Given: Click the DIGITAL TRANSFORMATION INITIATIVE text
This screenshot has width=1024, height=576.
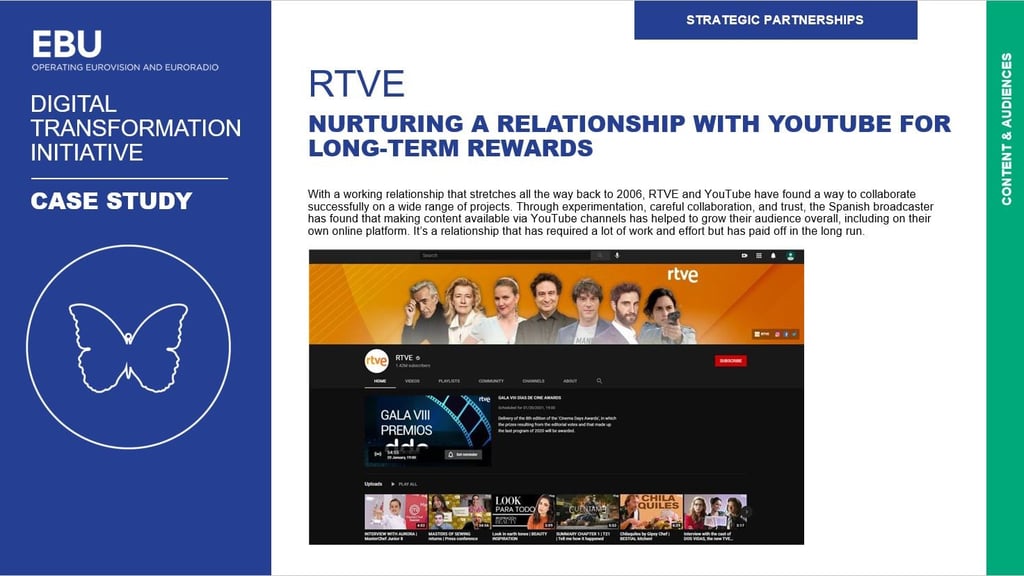Looking at the screenshot, I should (x=136, y=128).
